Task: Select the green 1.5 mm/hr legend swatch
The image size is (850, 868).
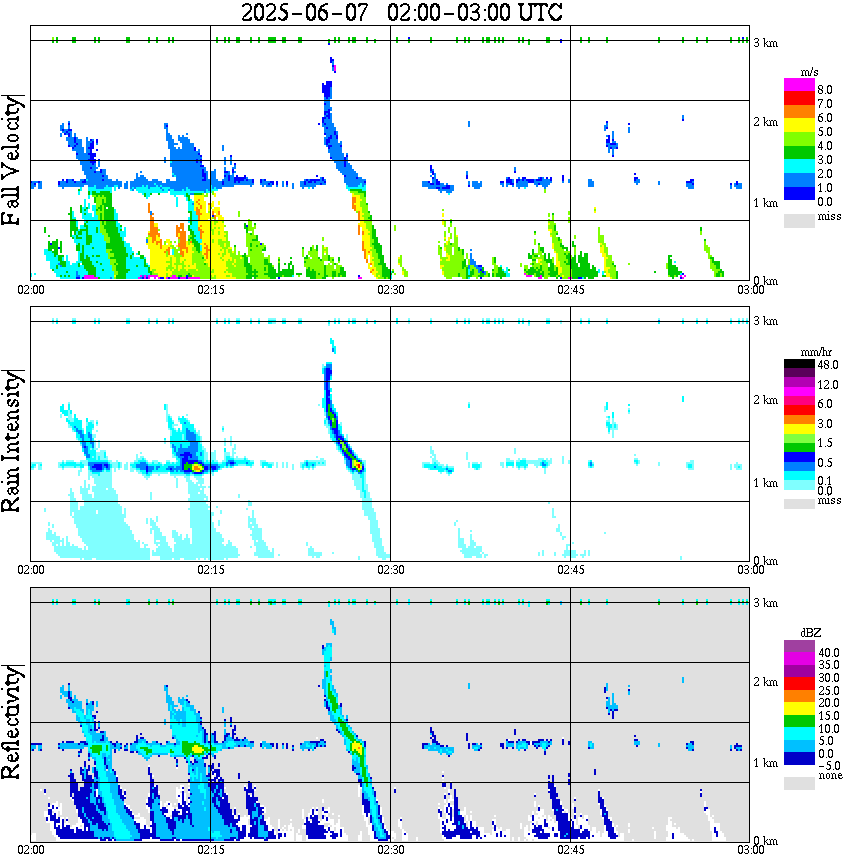Action: click(799, 447)
